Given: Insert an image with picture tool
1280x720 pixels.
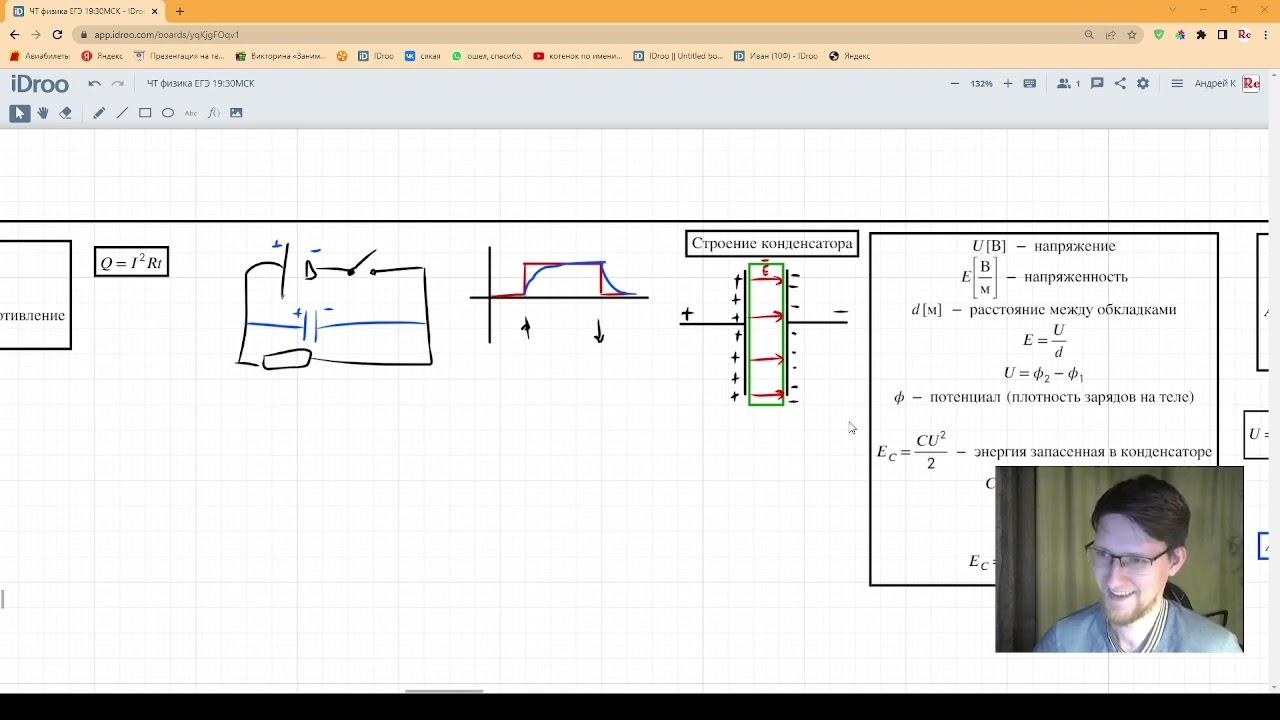Looking at the screenshot, I should pos(236,113).
